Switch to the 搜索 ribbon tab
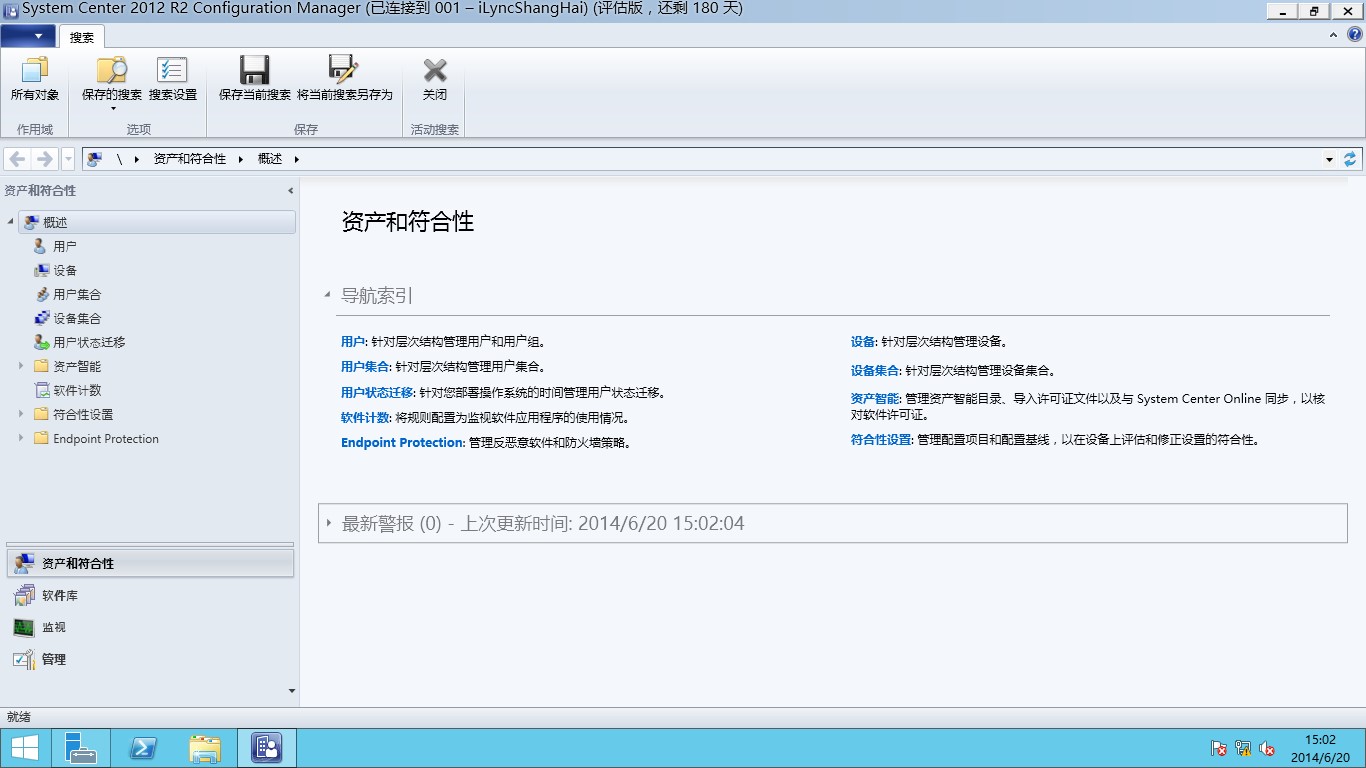The width and height of the screenshot is (1366, 768). (x=82, y=37)
